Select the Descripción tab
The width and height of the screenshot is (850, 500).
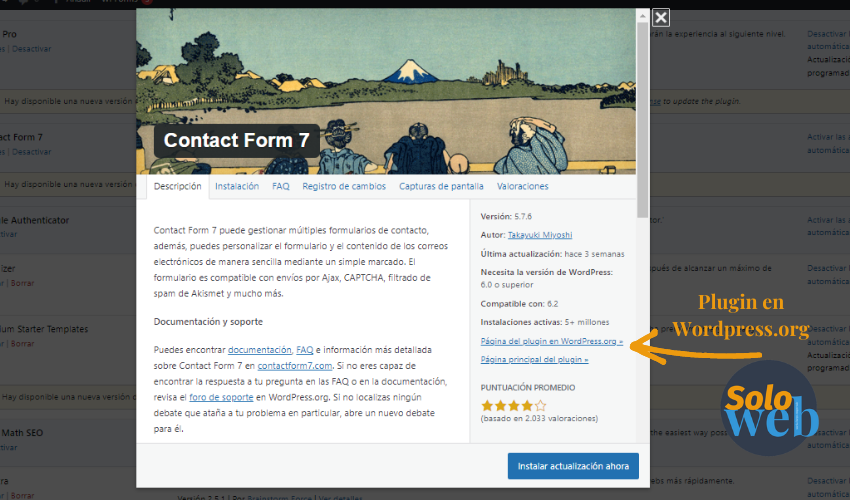(178, 186)
